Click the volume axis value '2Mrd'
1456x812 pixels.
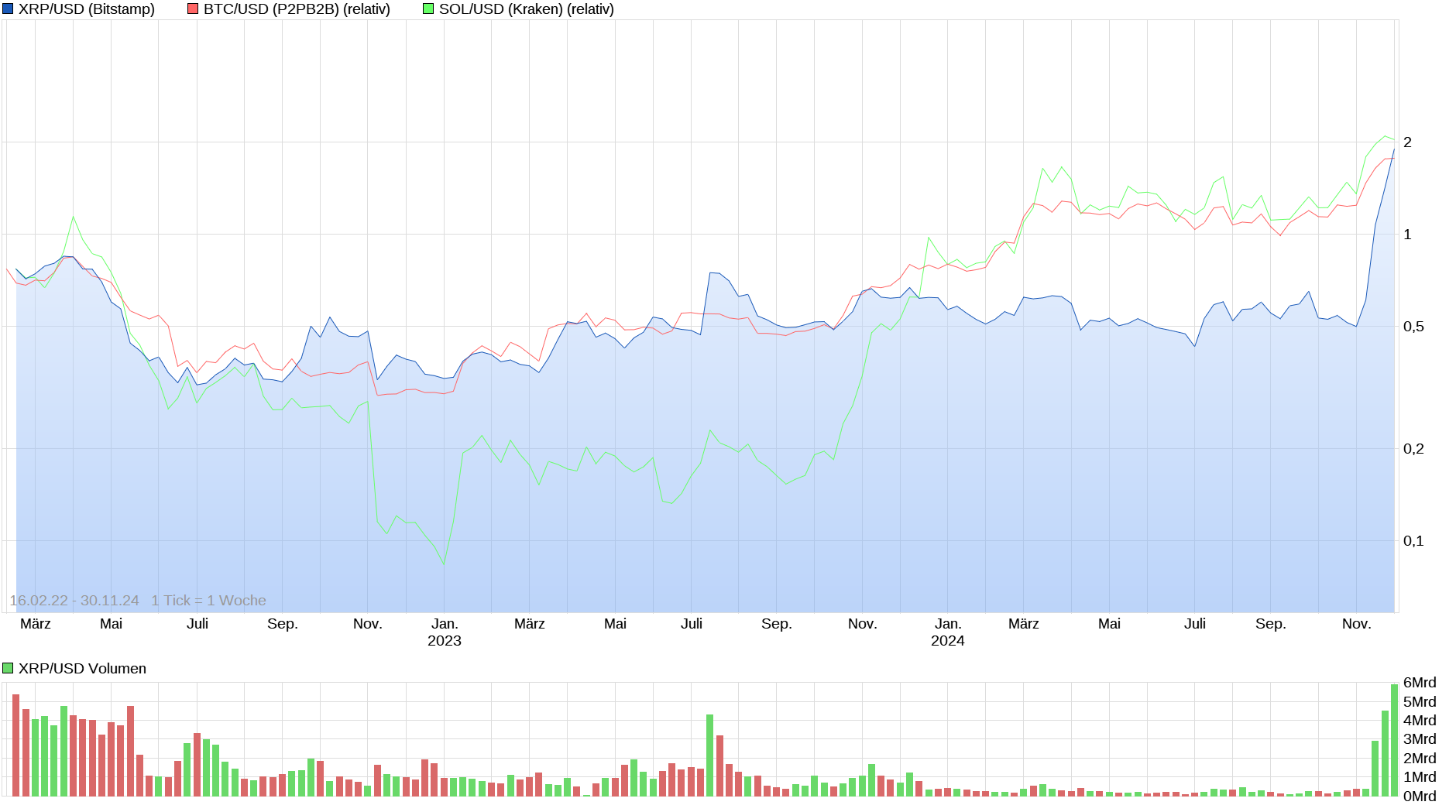[x=1420, y=759]
